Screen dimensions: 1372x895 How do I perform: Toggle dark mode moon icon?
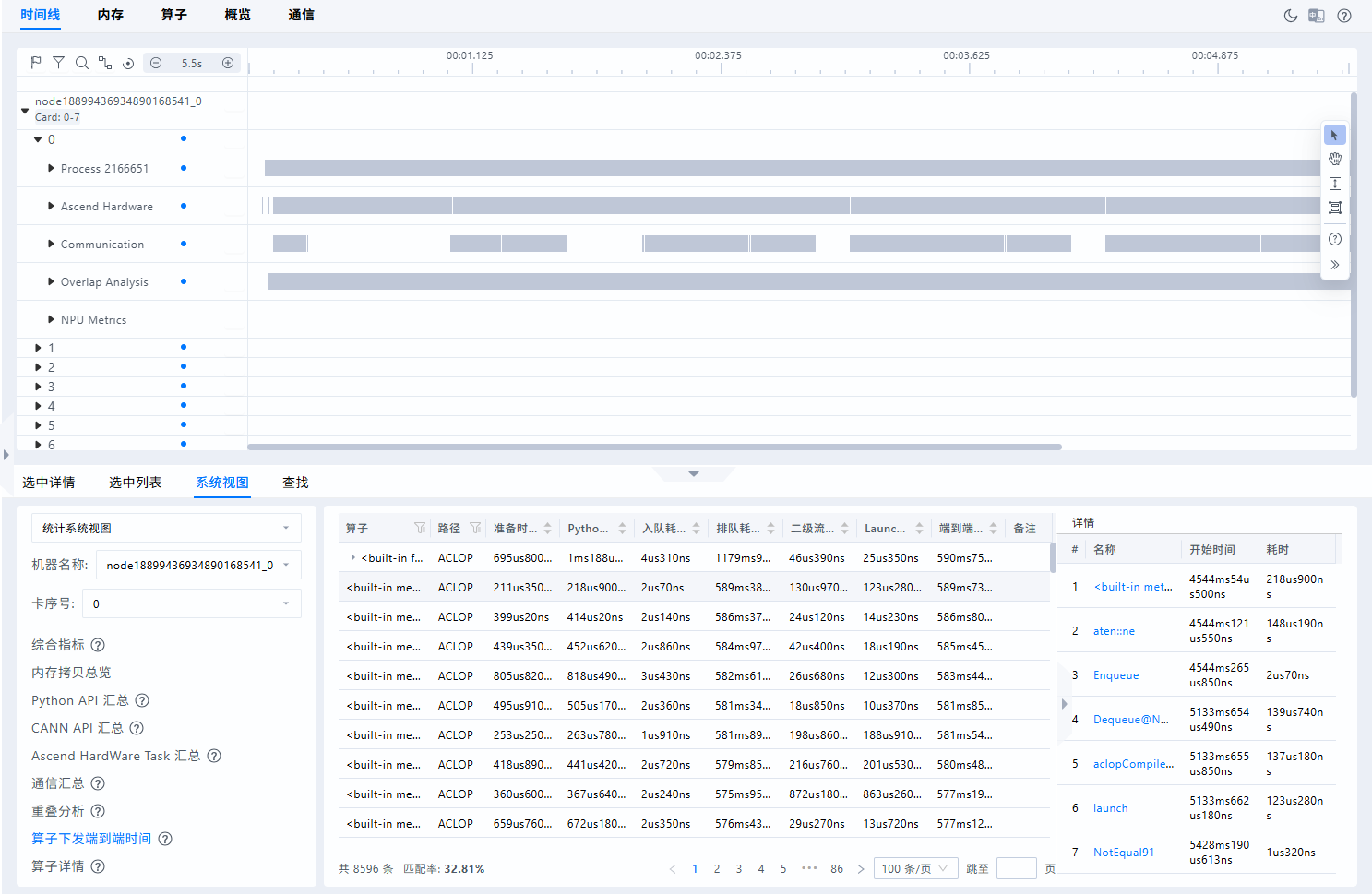coord(1291,16)
